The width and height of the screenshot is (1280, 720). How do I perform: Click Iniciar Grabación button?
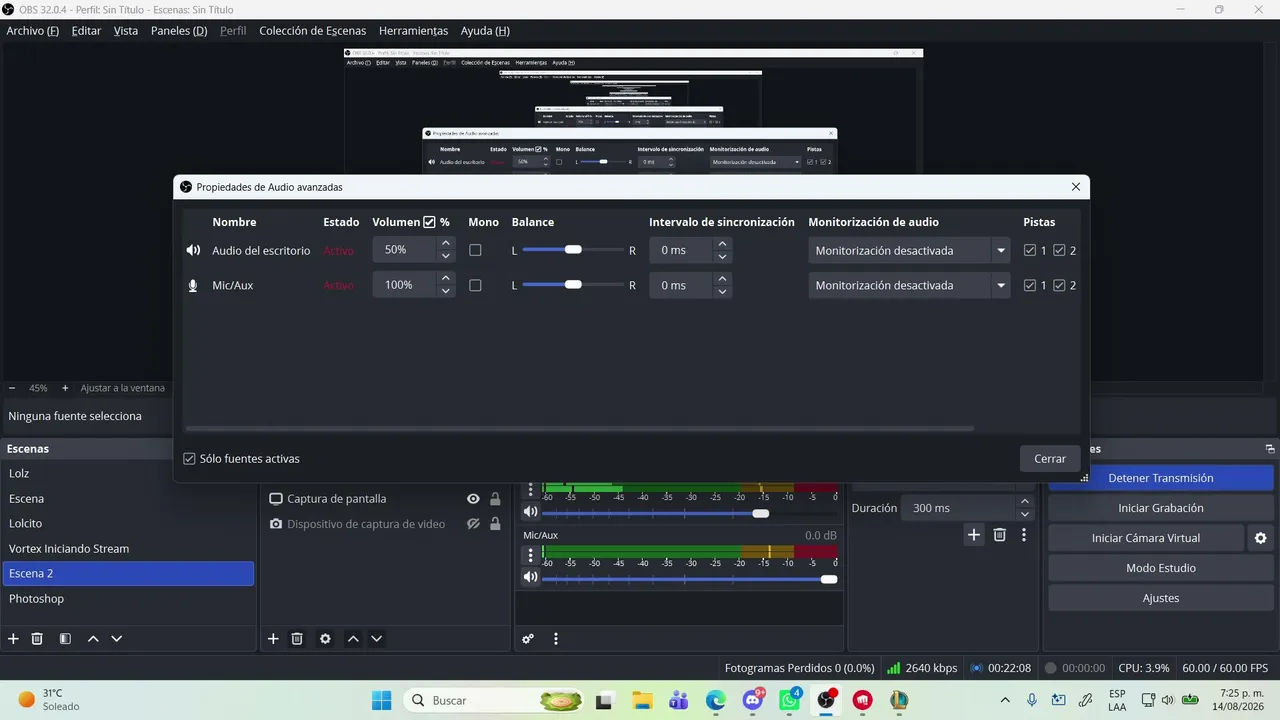1161,508
